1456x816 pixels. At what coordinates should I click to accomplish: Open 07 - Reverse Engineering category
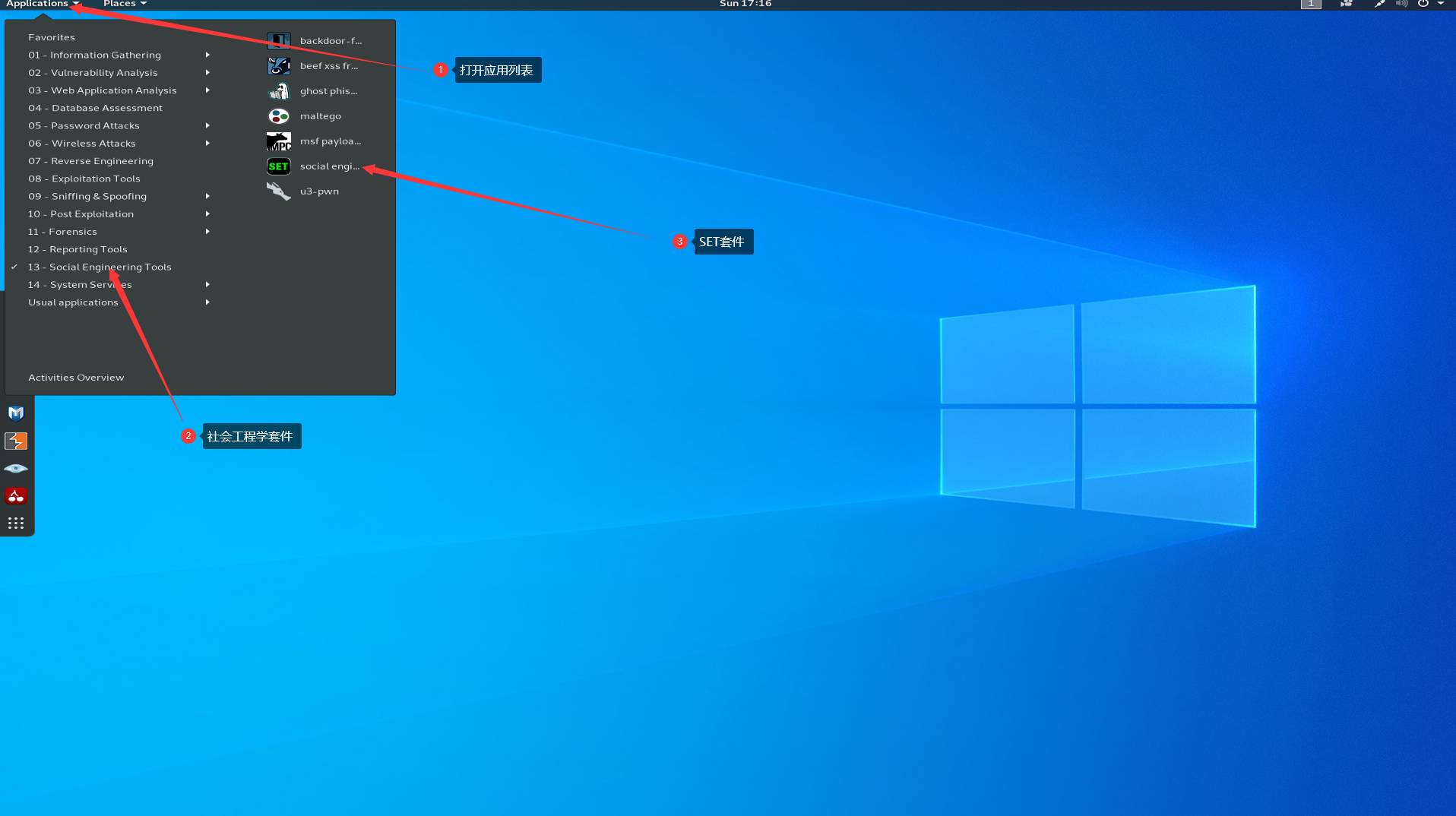(x=90, y=160)
